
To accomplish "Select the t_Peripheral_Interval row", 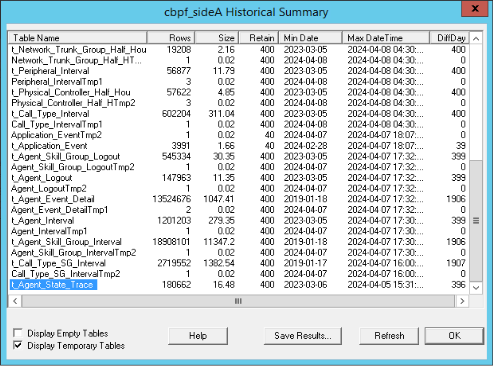I will coord(239,71).
